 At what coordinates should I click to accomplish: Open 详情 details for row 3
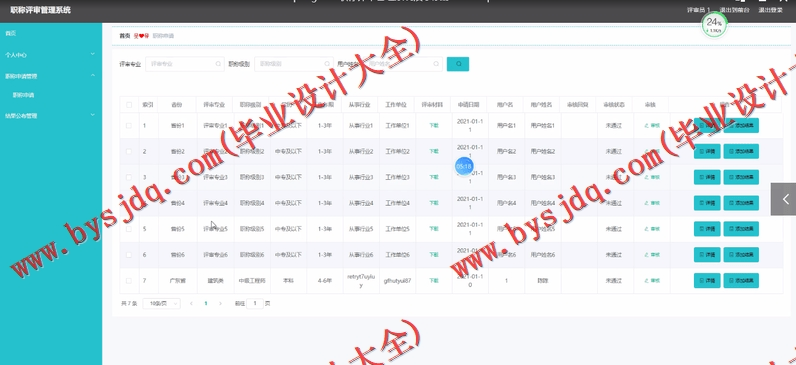pos(707,177)
